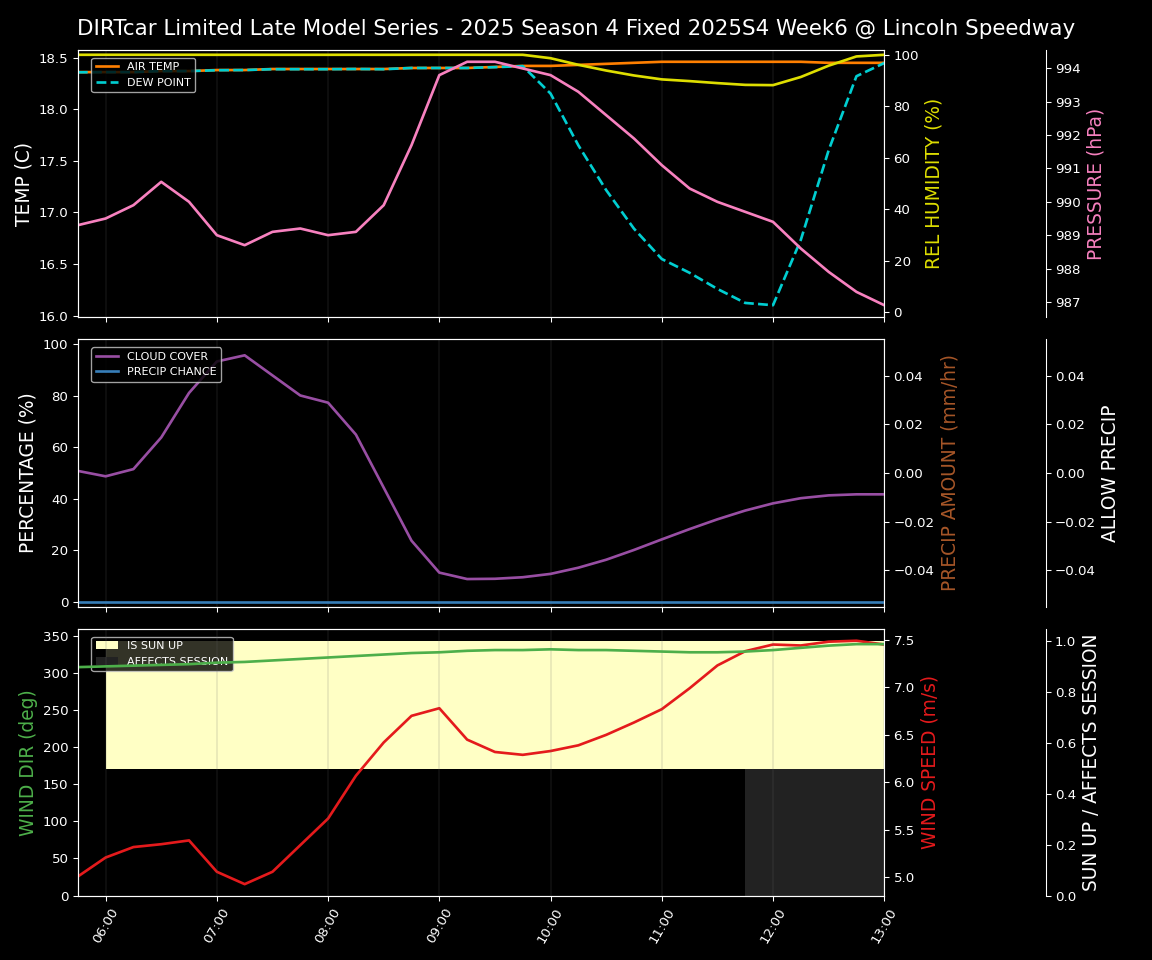This screenshot has width=1152, height=960.
Task: Click the REL HUMIDITY (%) axis label
Action: [x=933, y=184]
